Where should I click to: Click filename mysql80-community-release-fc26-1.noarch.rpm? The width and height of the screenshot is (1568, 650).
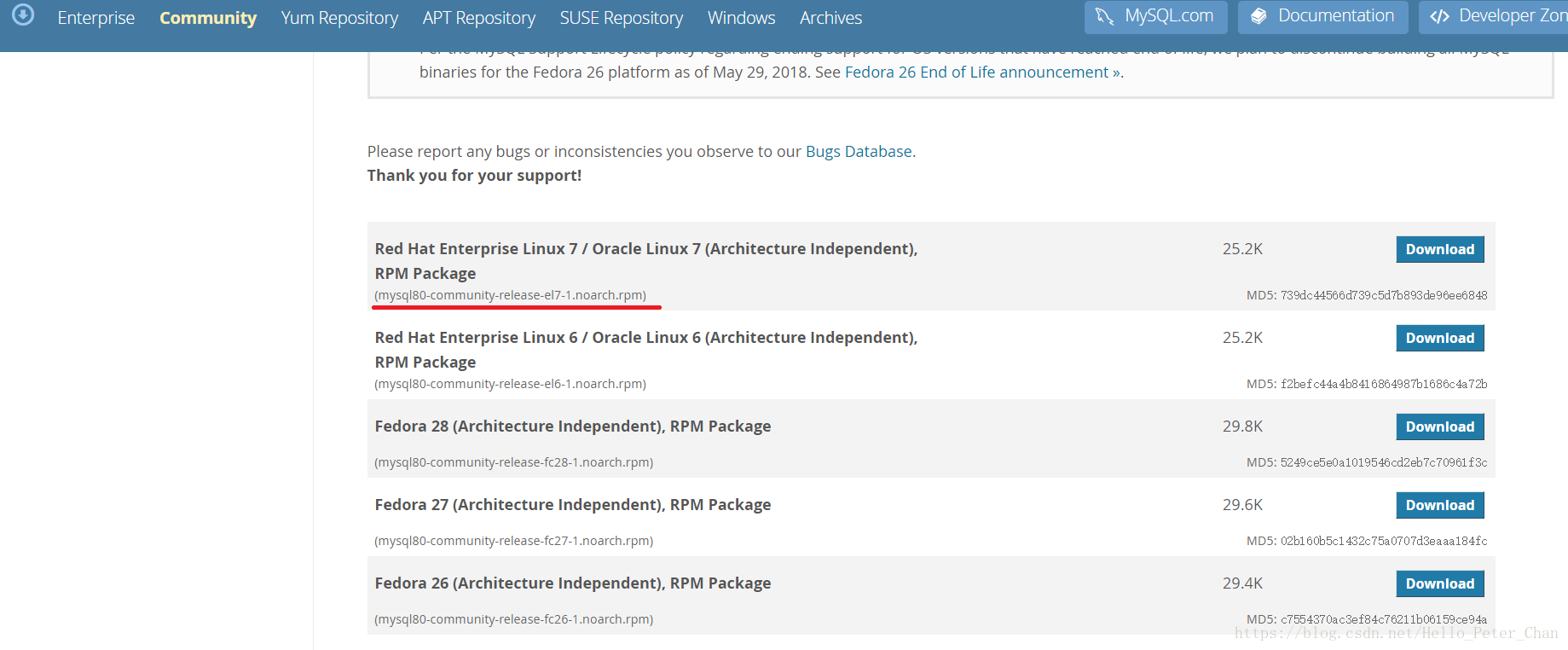[x=513, y=619]
